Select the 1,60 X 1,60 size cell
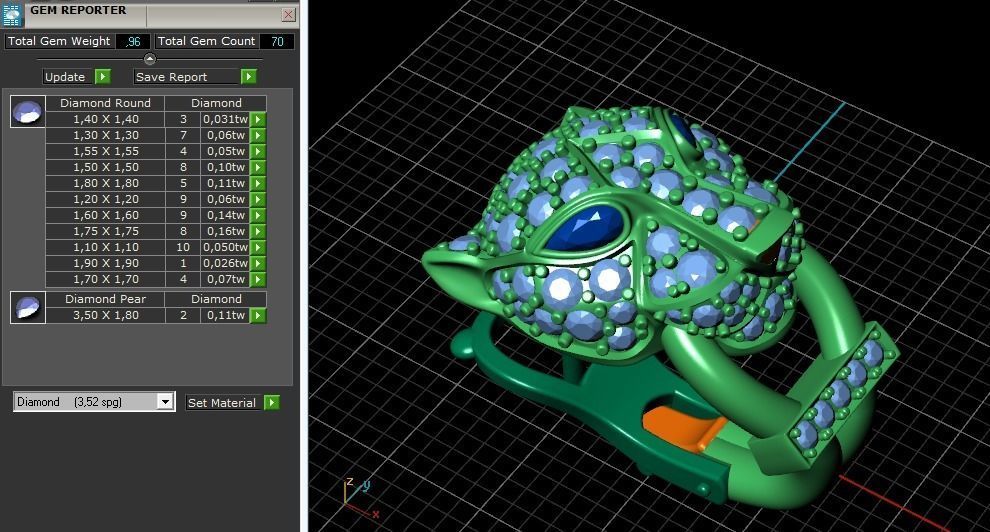 click(105, 215)
